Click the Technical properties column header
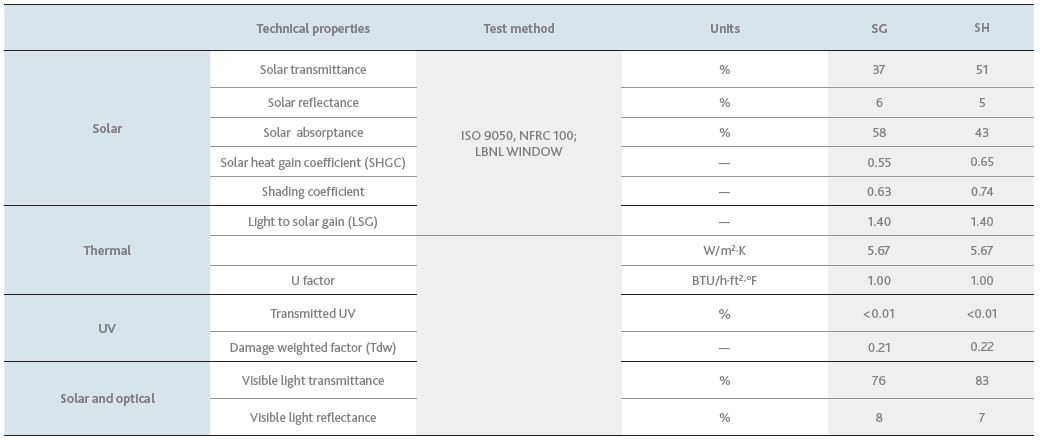The width and height of the screenshot is (1040, 441). pos(312,29)
